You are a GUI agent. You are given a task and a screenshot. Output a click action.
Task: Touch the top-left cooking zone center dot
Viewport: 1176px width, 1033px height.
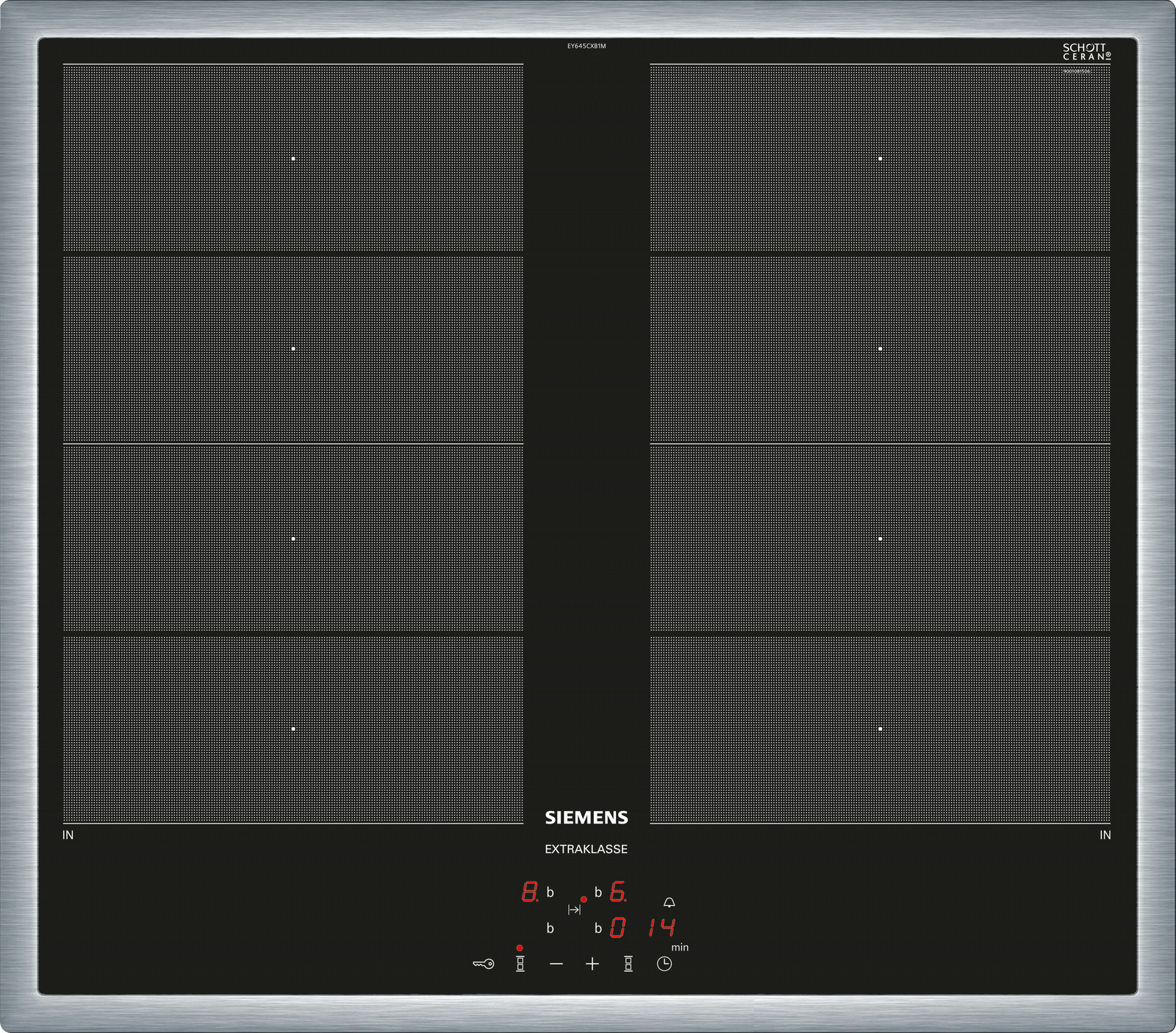(x=293, y=159)
